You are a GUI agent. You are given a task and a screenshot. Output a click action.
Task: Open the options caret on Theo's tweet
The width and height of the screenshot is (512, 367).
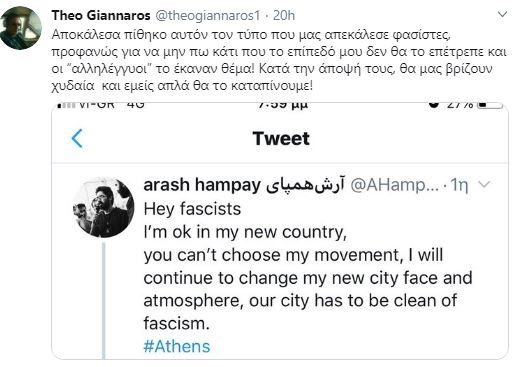point(502,15)
